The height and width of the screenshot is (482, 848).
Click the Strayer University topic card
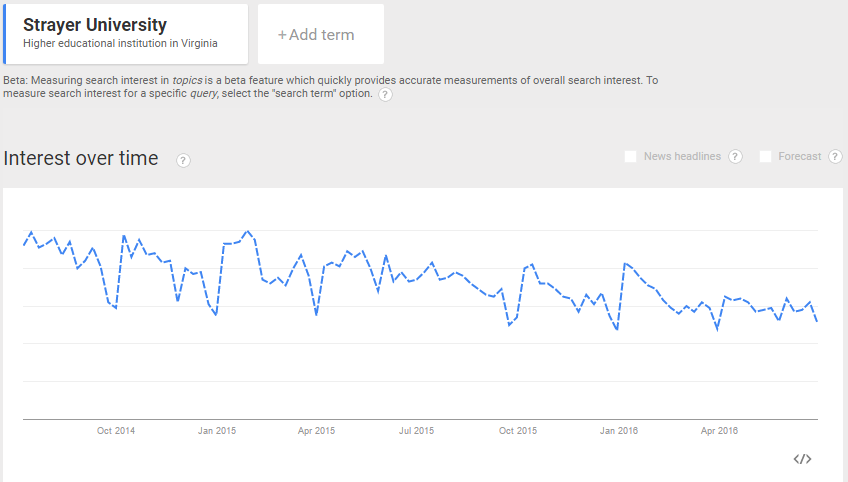coord(125,34)
